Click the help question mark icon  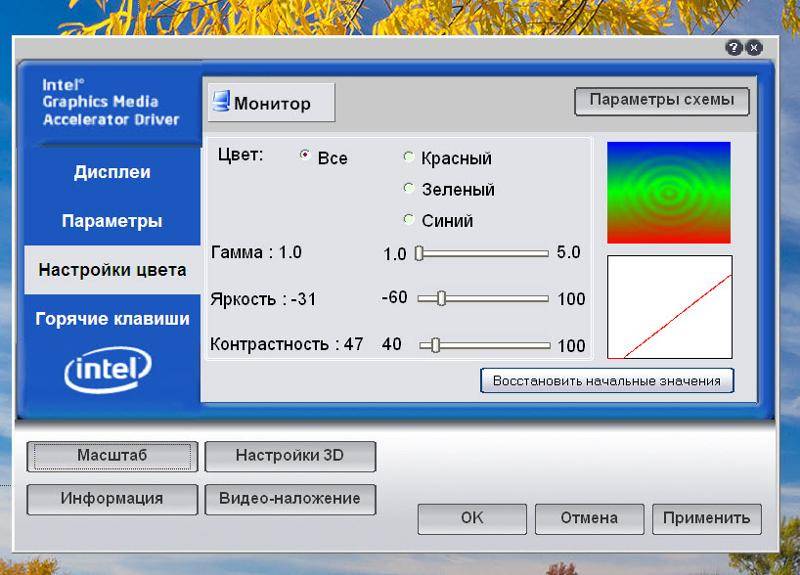734,48
